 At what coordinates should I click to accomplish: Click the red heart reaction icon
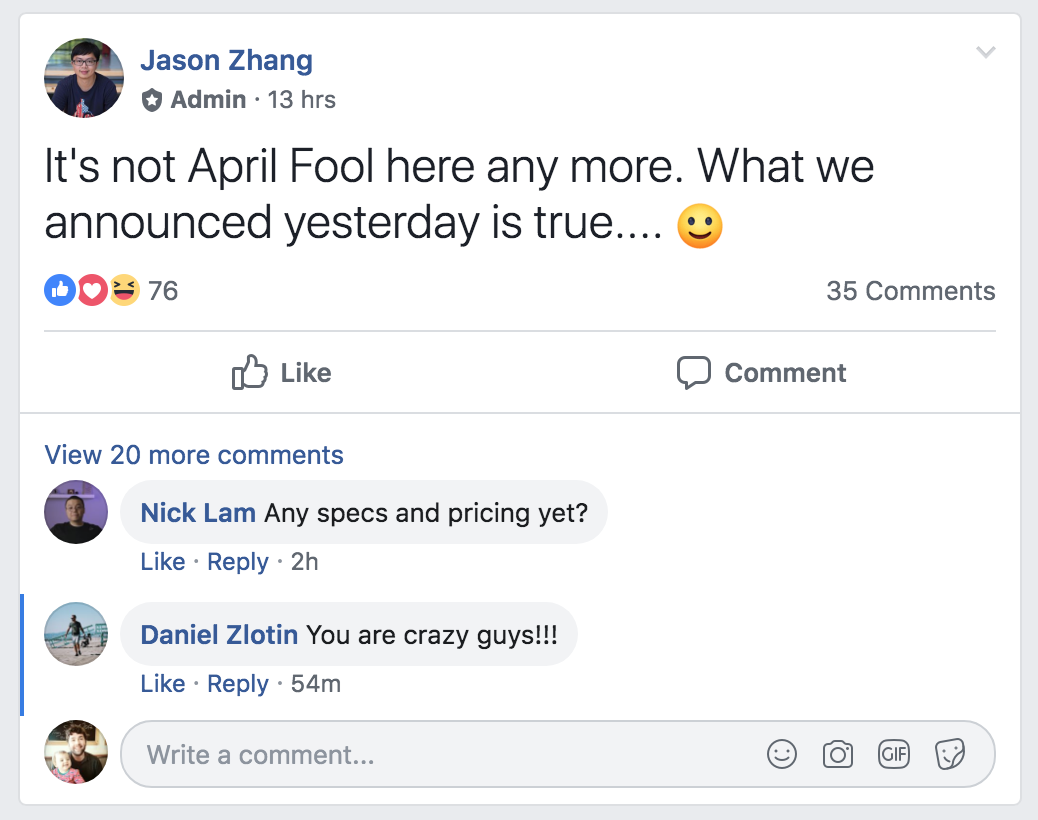tap(93, 290)
